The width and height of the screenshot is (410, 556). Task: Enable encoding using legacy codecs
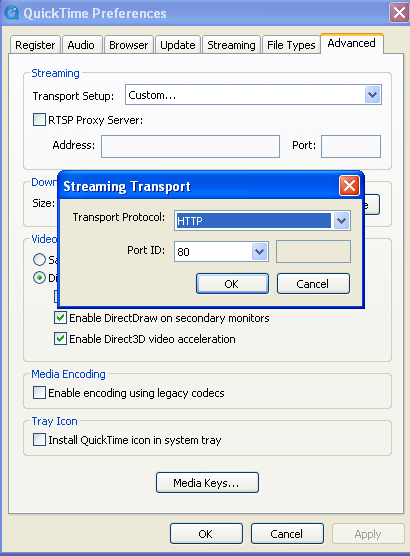(x=39, y=393)
